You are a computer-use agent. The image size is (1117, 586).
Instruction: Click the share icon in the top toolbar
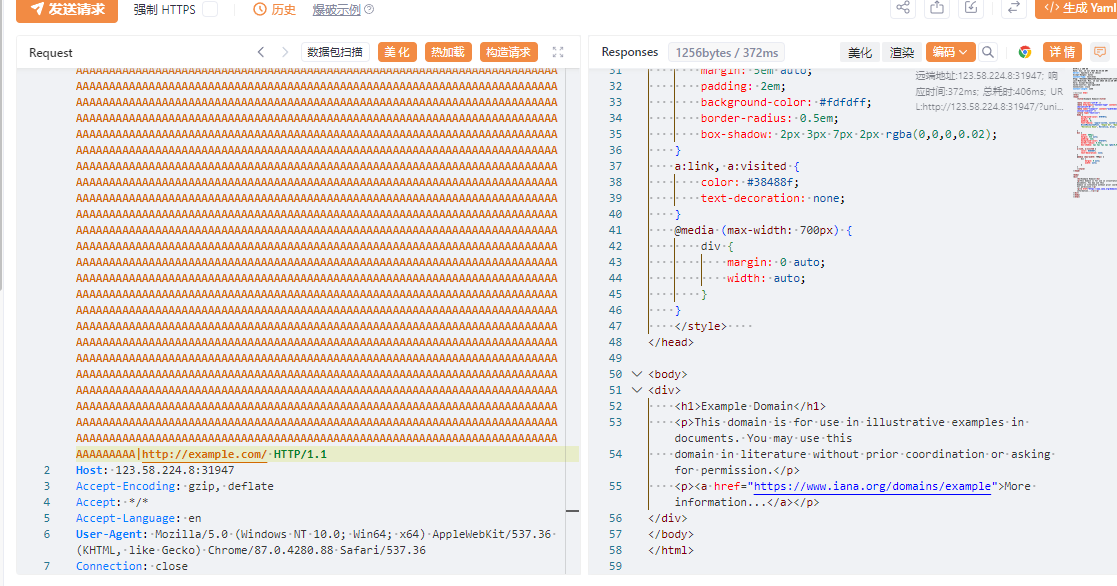click(x=902, y=9)
